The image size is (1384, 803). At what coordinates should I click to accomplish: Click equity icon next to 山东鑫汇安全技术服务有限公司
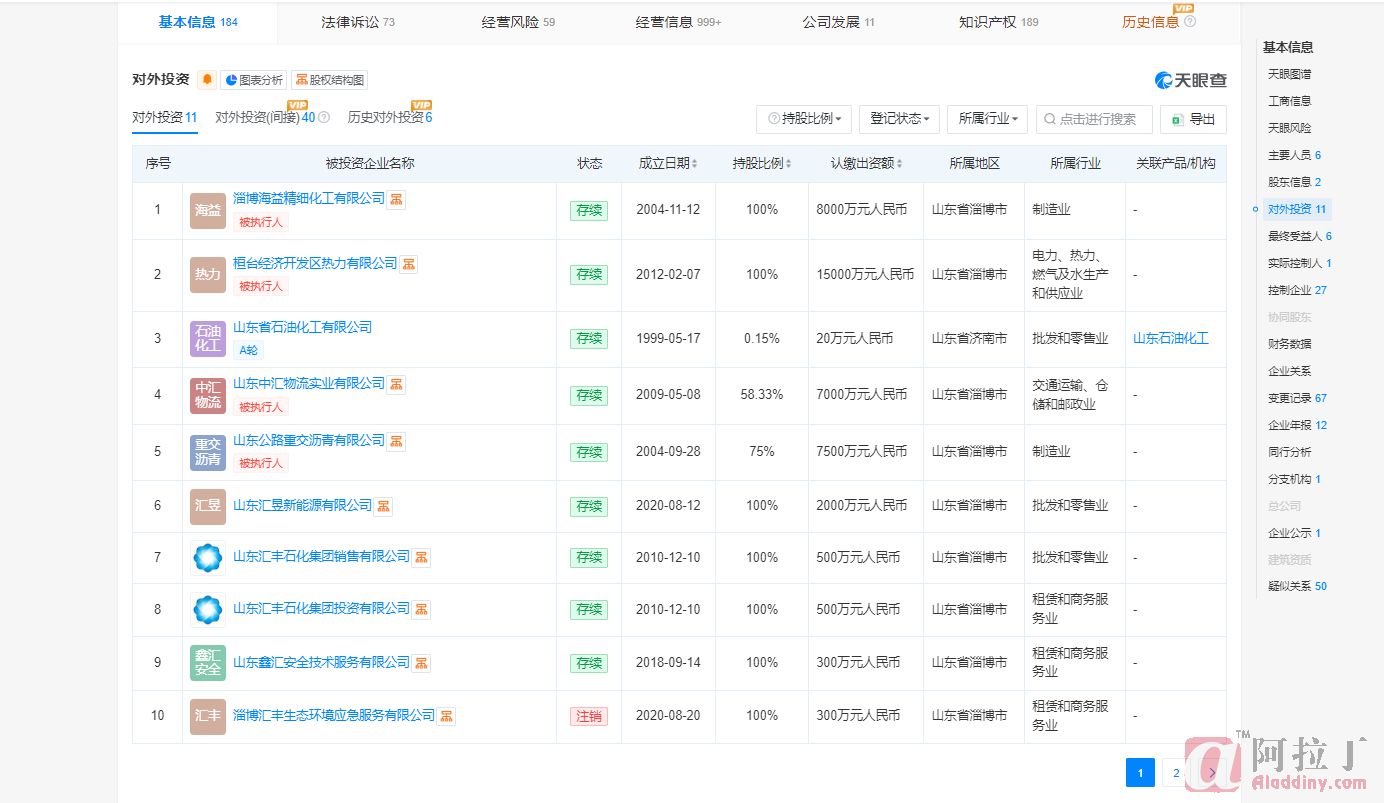coord(422,663)
